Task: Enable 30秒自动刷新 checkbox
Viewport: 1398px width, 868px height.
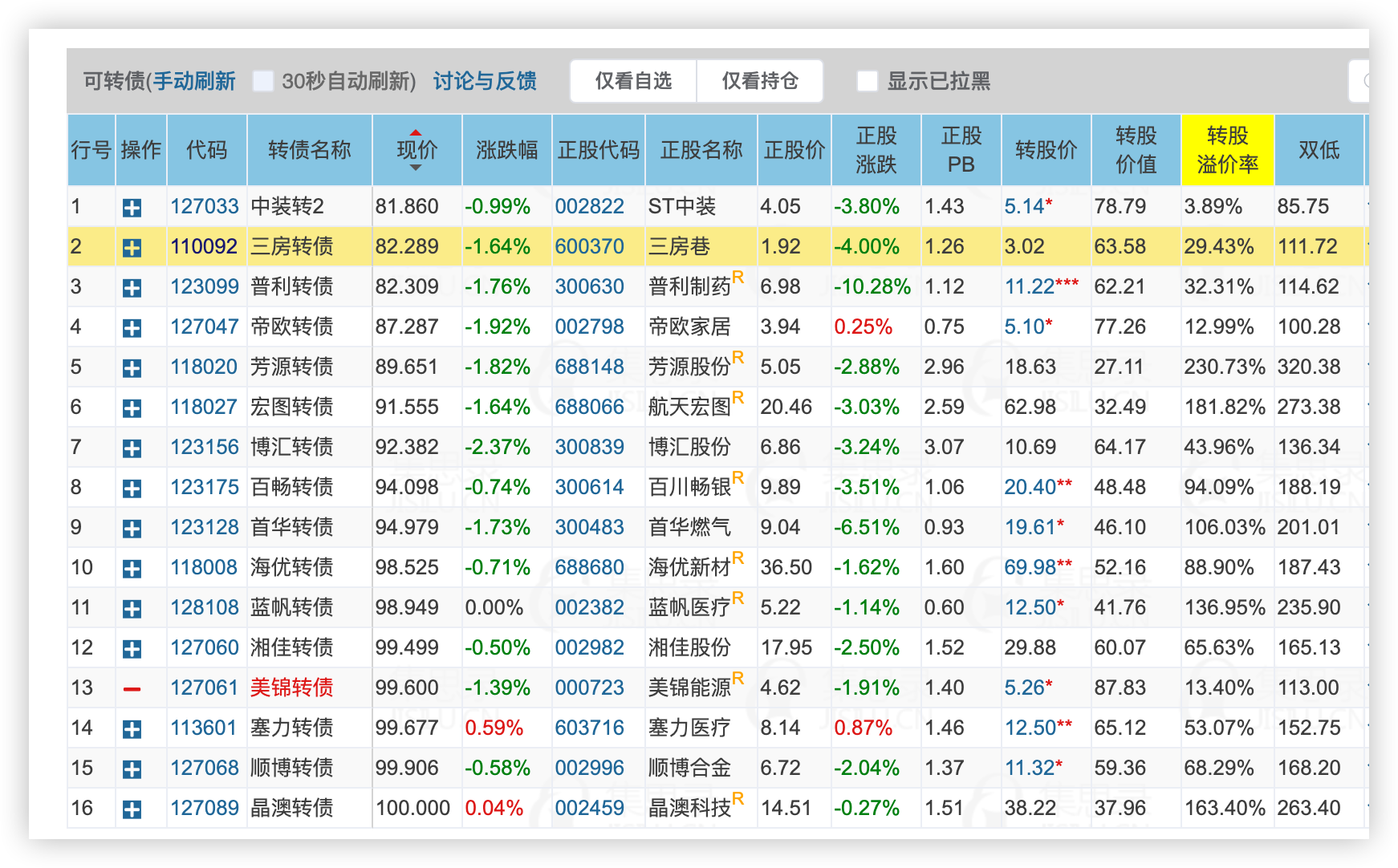Action: (x=263, y=81)
